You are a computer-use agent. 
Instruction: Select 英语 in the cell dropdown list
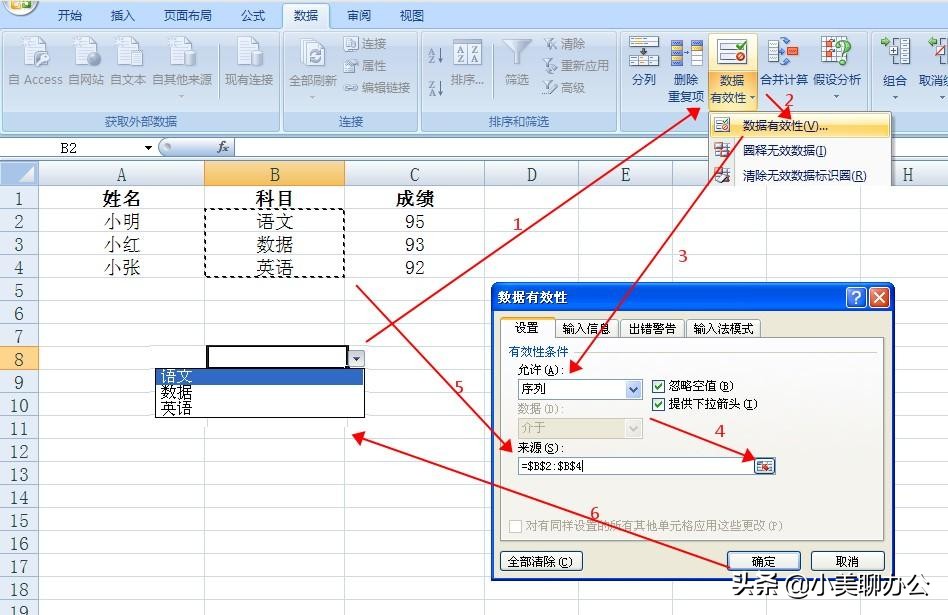pyautogui.click(x=260, y=409)
